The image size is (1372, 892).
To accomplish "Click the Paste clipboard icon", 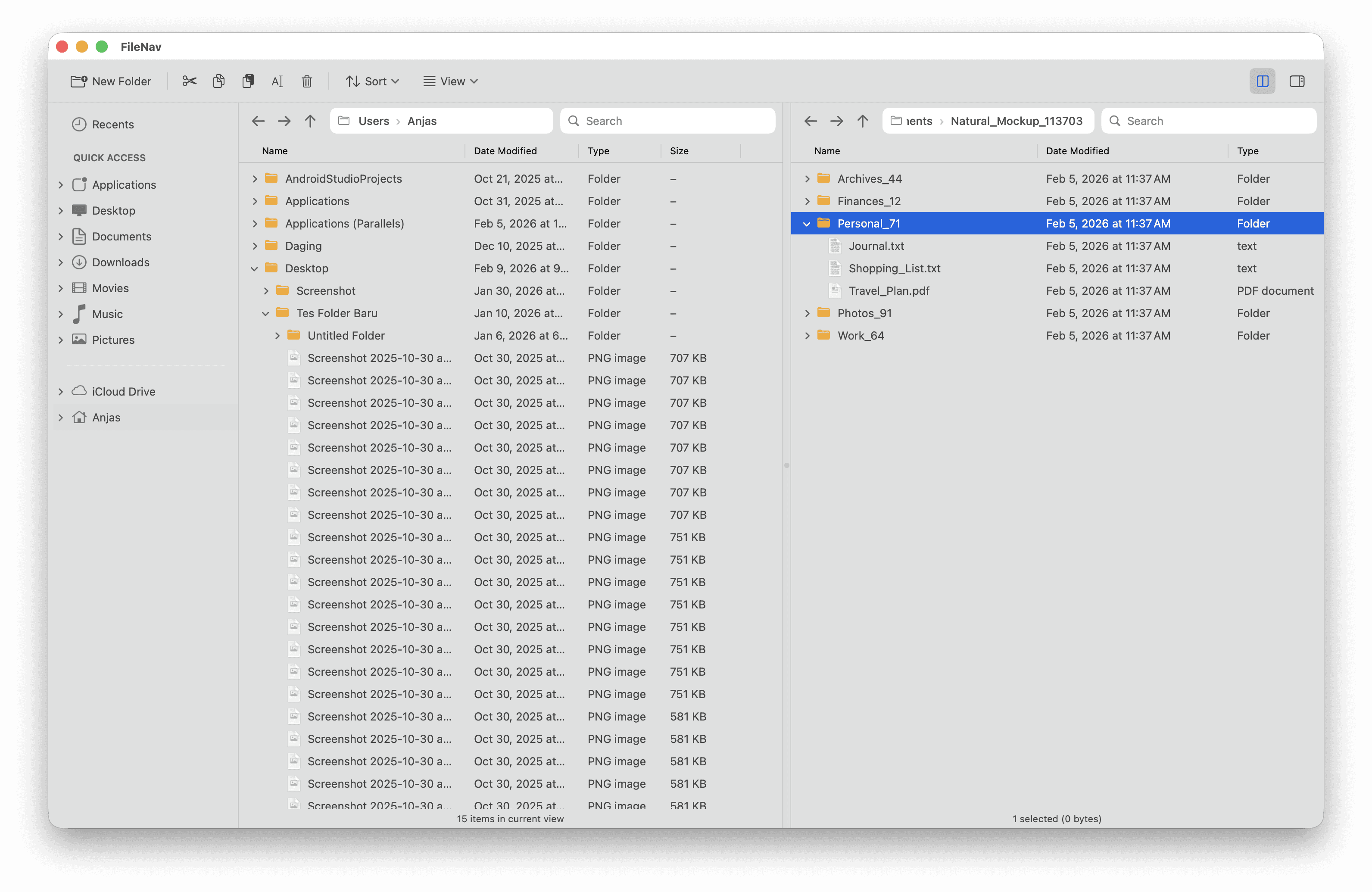I will click(248, 81).
